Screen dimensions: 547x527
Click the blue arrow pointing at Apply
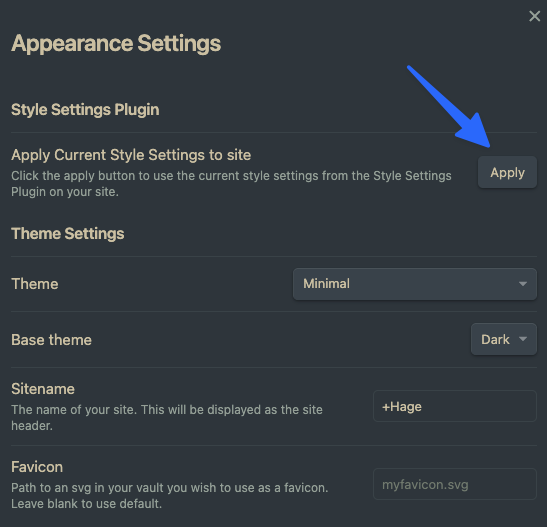(x=450, y=107)
